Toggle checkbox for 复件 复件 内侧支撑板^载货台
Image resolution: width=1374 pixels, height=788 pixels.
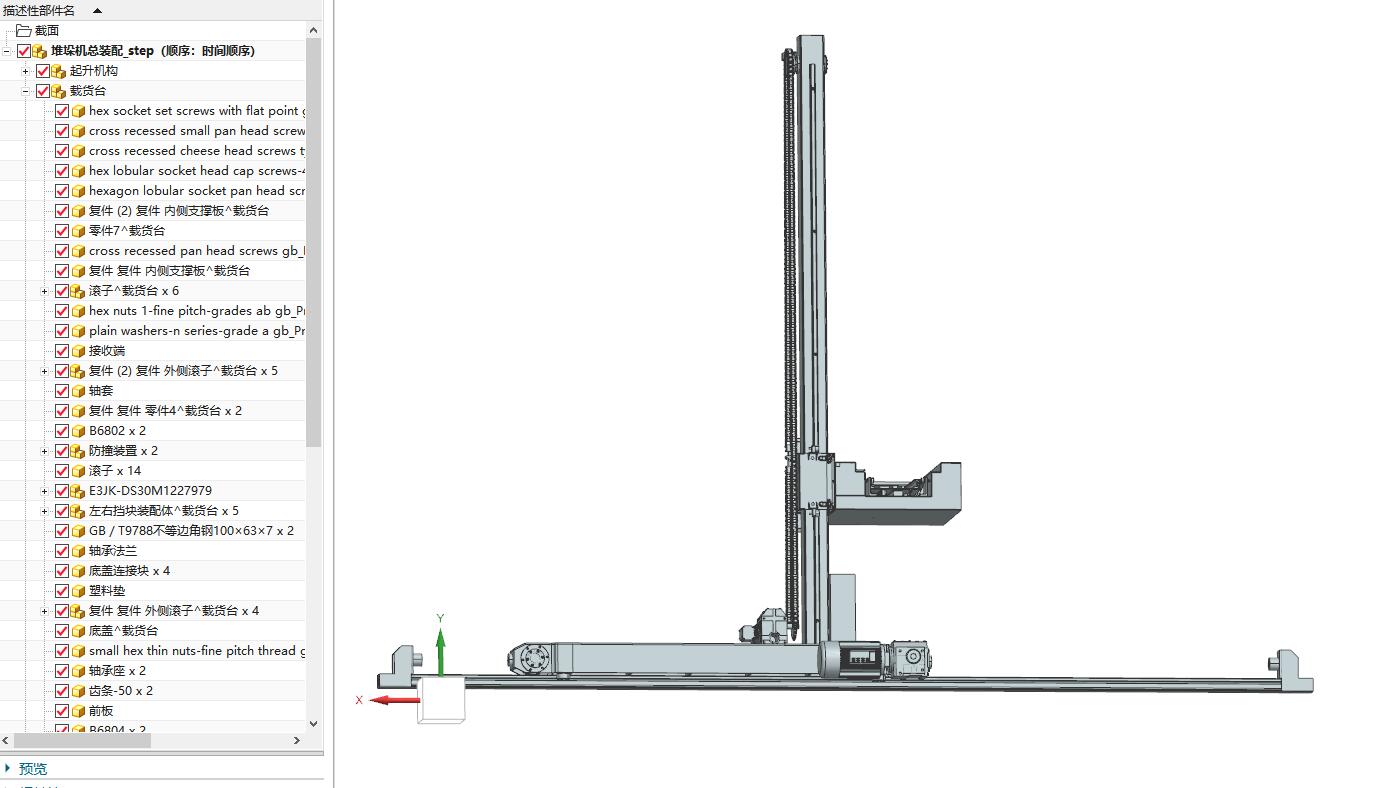pyautogui.click(x=62, y=270)
